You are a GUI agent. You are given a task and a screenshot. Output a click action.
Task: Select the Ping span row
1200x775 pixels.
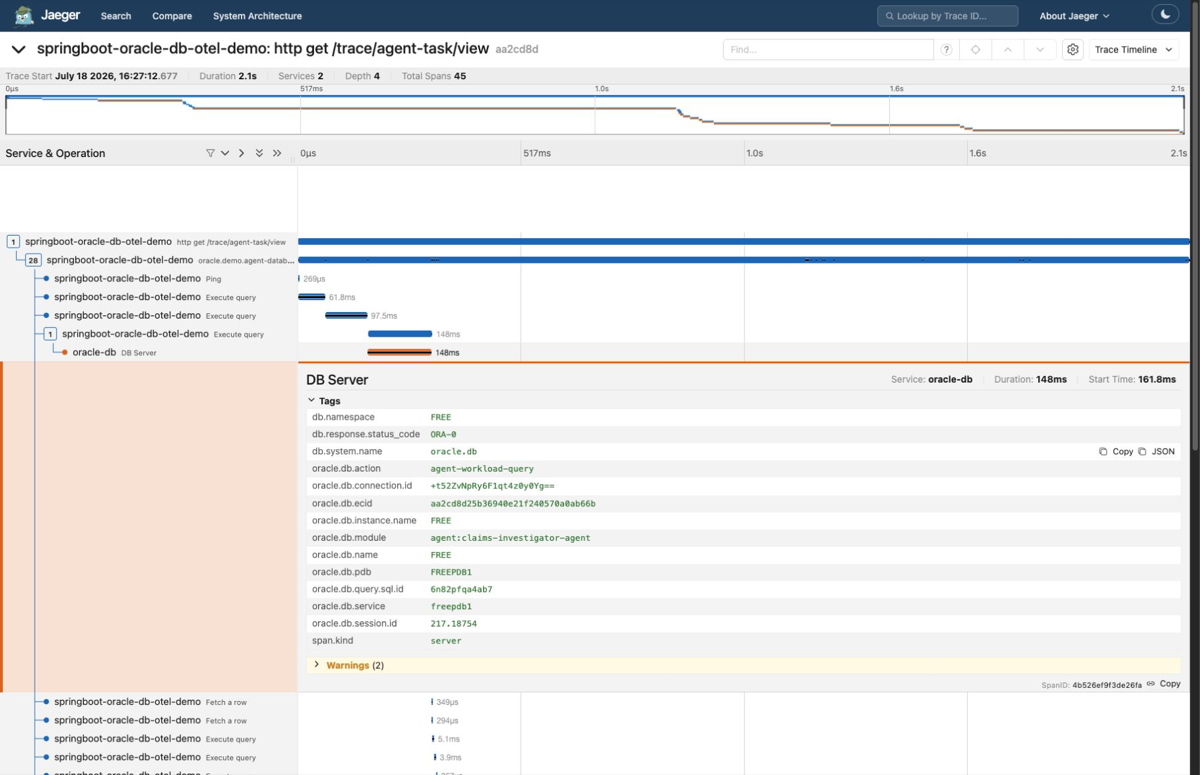[x=149, y=279]
